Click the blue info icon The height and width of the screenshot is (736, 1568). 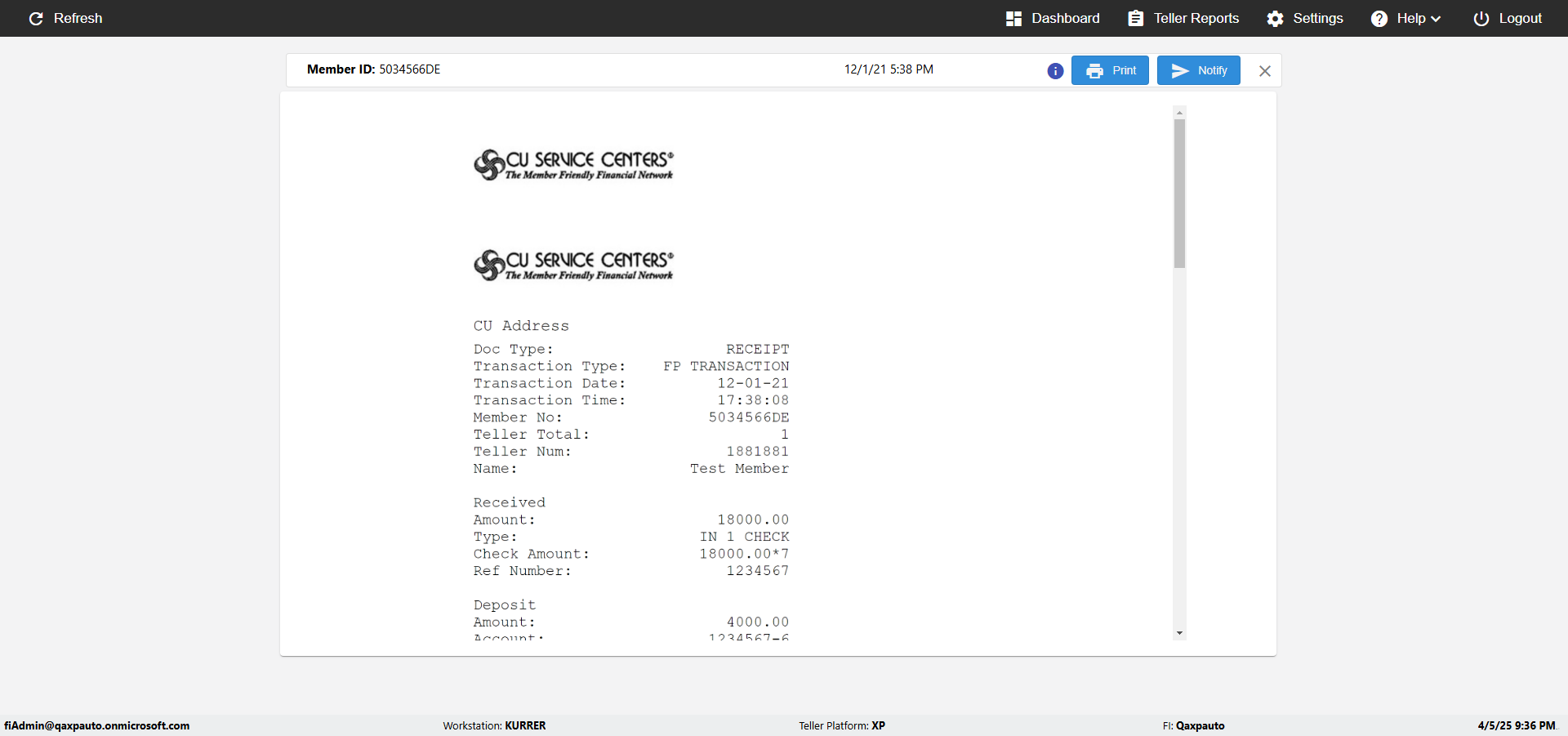(x=1055, y=71)
